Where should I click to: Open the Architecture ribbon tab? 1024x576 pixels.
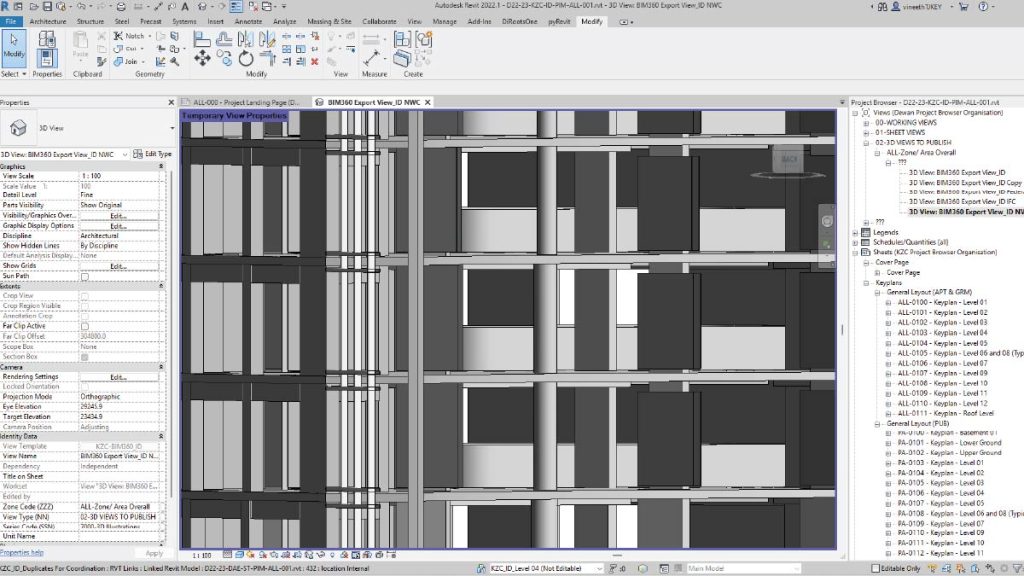pos(49,20)
